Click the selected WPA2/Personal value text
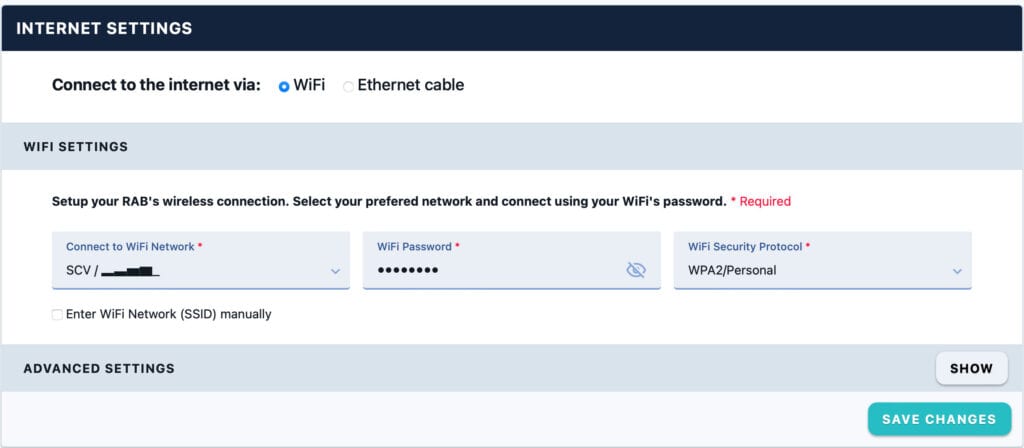The width and height of the screenshot is (1024, 448). tap(732, 270)
